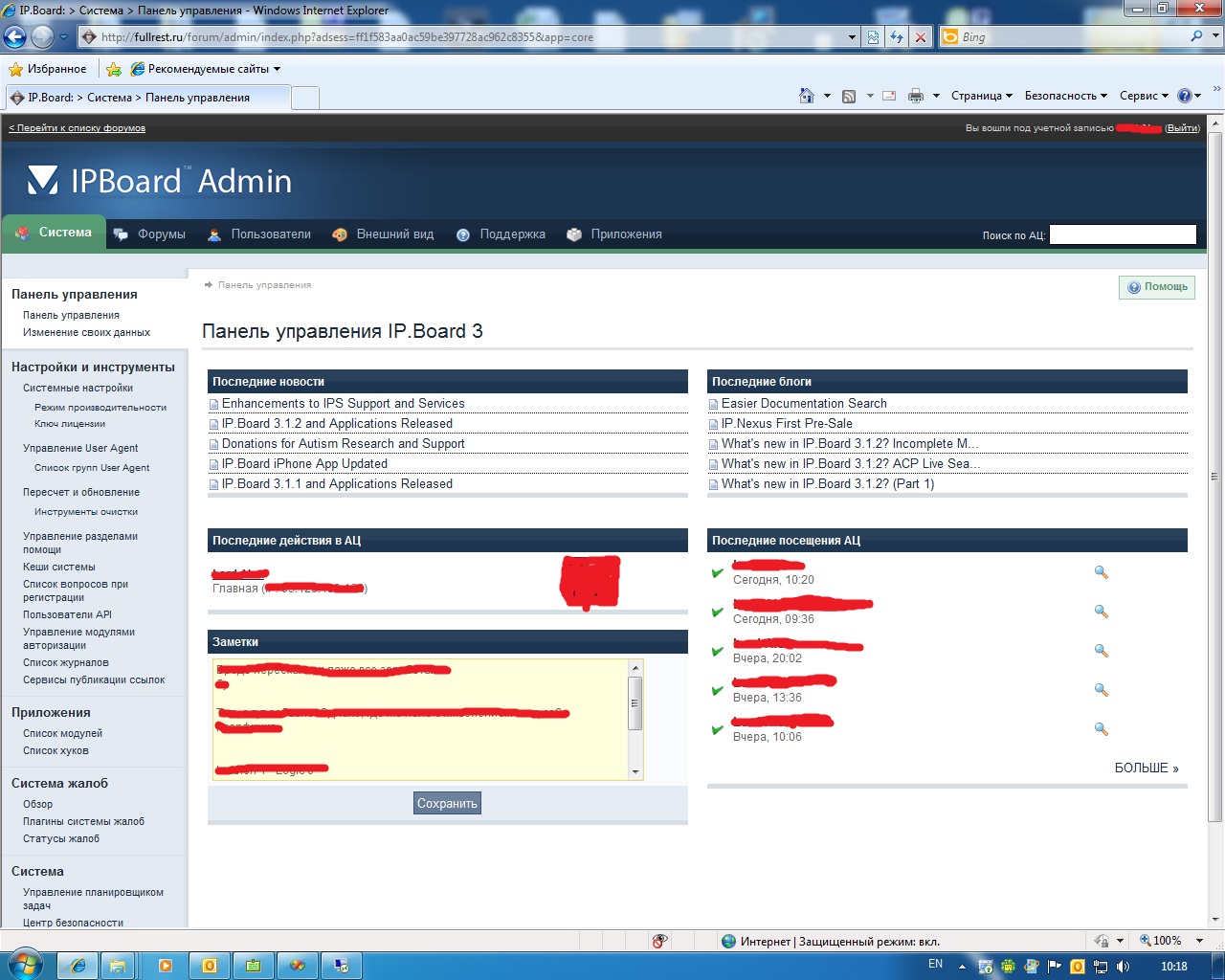Click magnifier icon beside Сегодня, 10:20 login

(x=1102, y=572)
